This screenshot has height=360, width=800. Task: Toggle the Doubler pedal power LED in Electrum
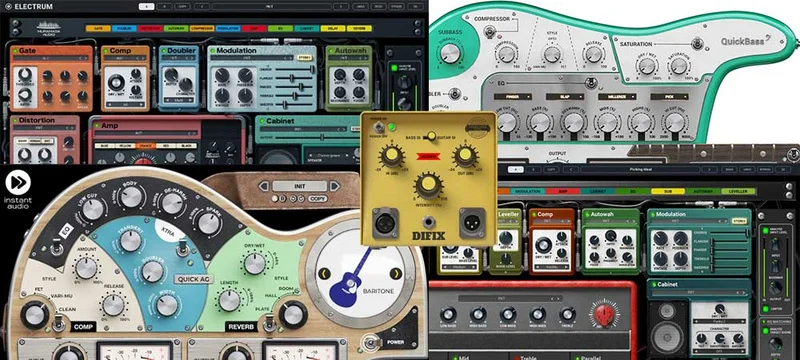pyautogui.click(x=163, y=51)
